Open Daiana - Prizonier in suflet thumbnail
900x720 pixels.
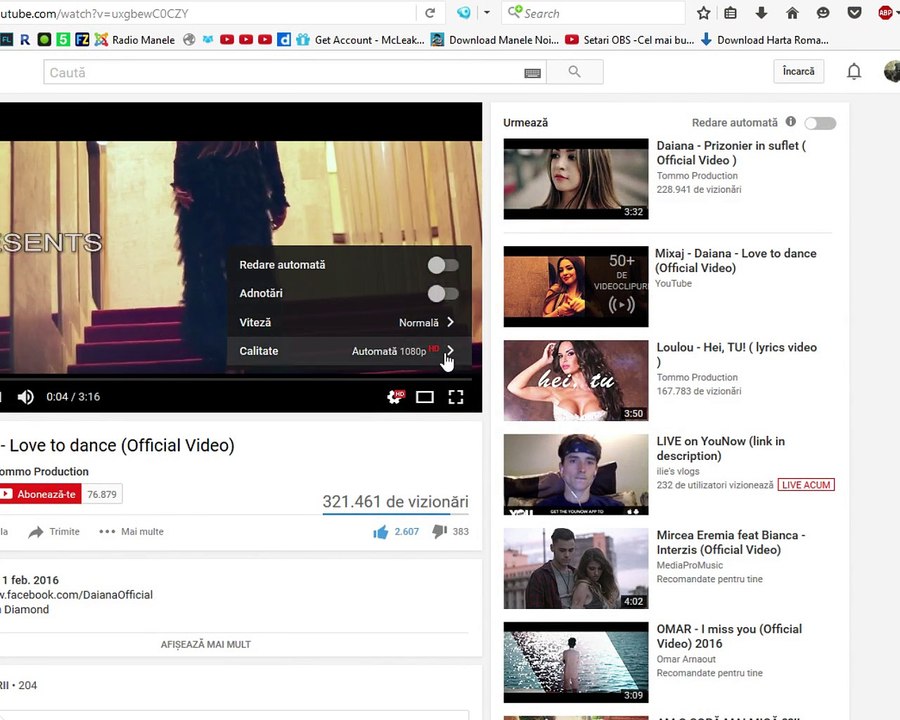[576, 179]
